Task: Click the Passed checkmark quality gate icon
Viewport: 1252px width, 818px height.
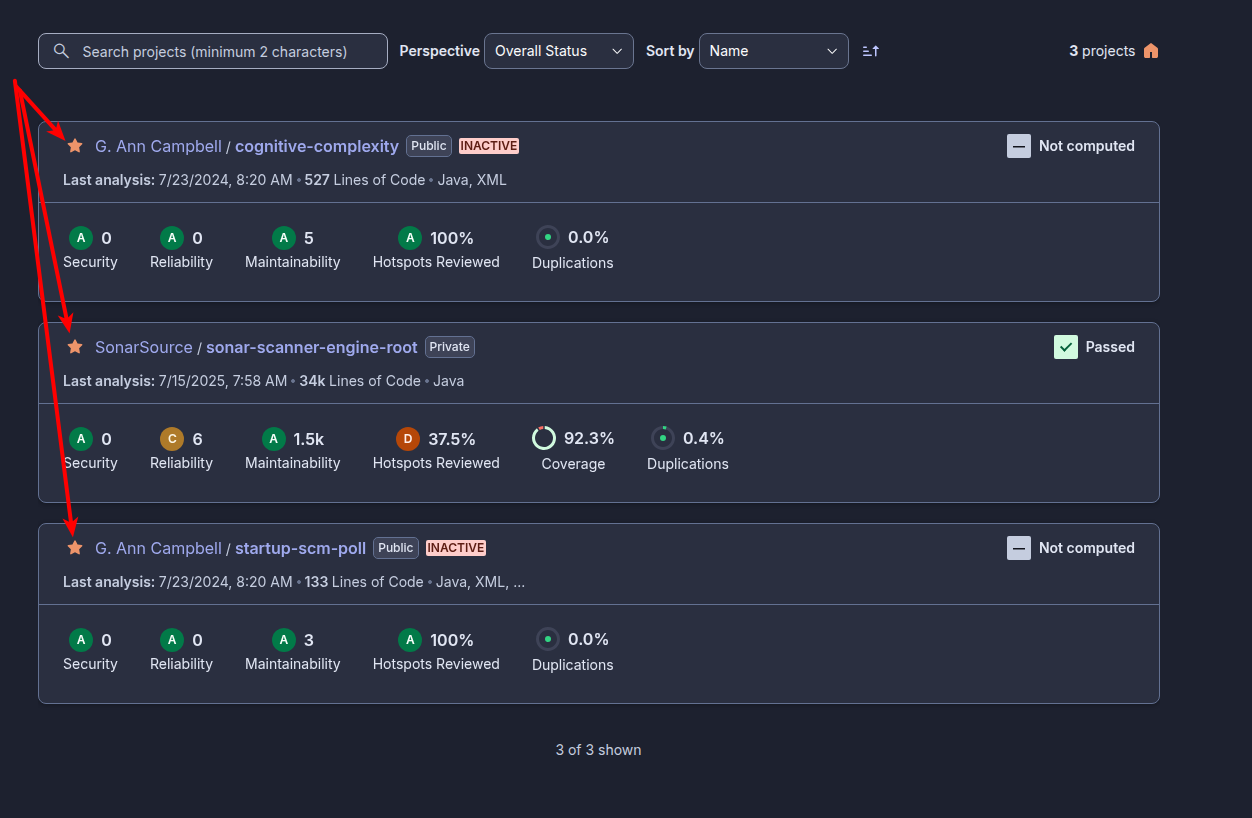Action: (1066, 347)
